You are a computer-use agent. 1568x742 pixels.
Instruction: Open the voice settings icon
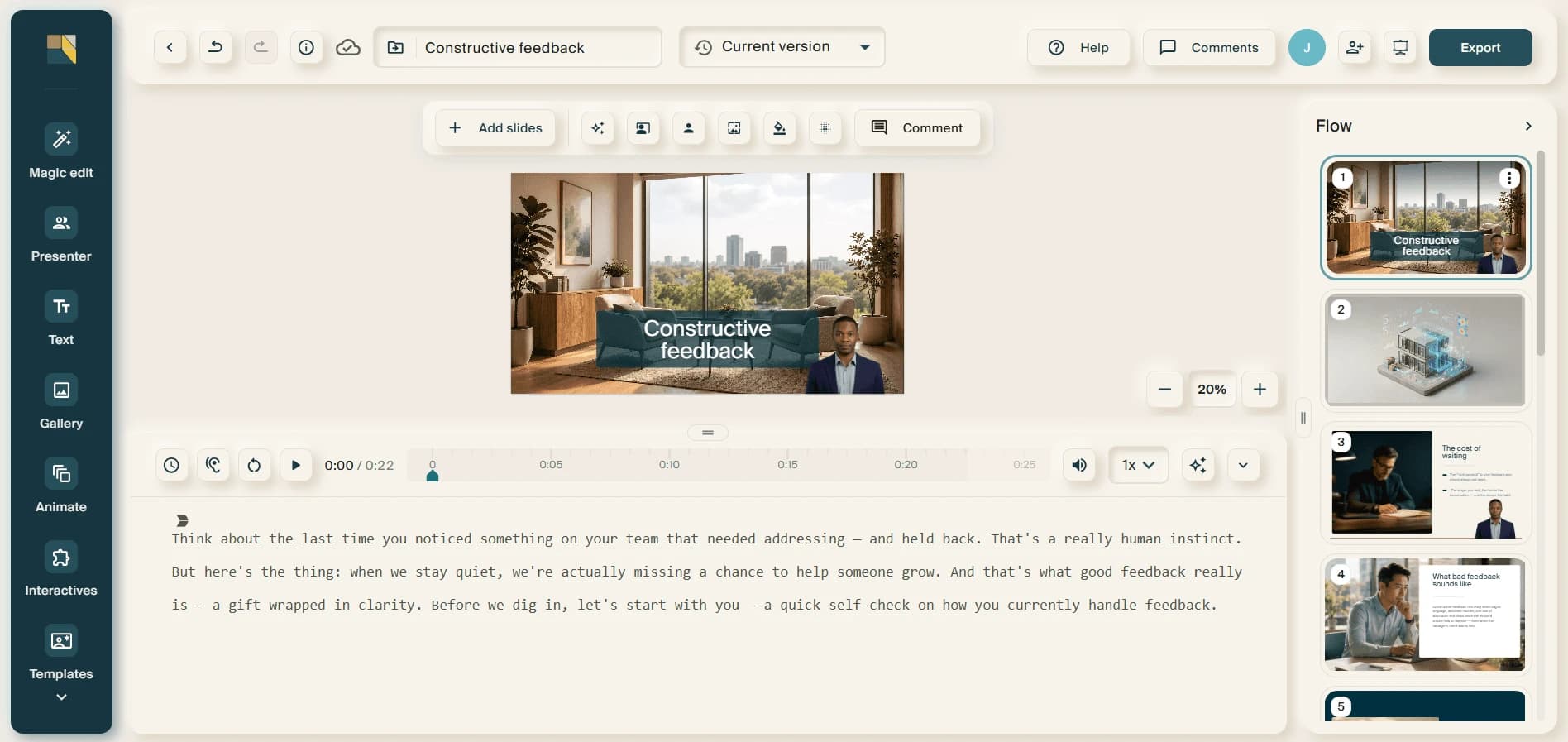(213, 465)
